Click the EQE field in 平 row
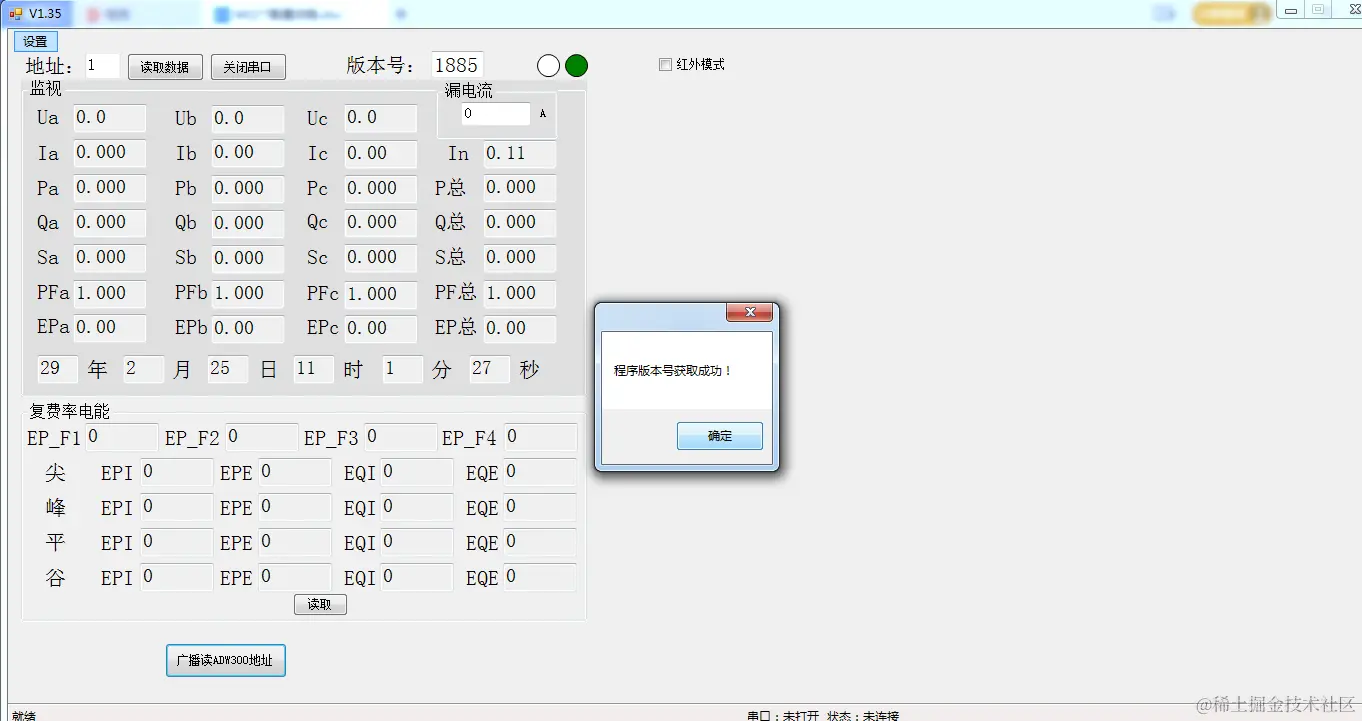This screenshot has width=1362, height=721. [x=540, y=542]
